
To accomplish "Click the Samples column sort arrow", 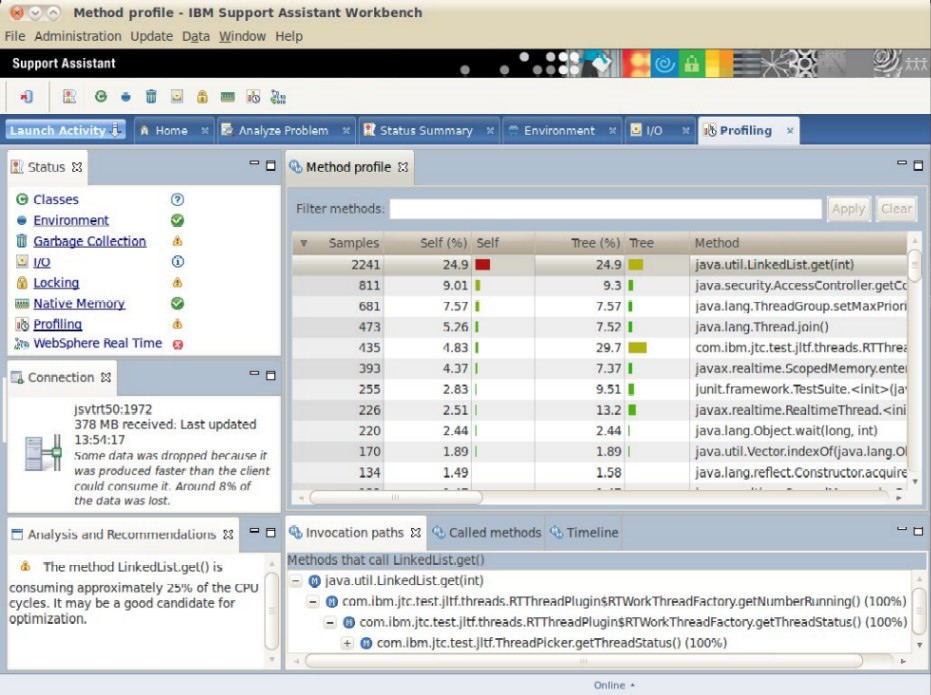I will tap(304, 243).
